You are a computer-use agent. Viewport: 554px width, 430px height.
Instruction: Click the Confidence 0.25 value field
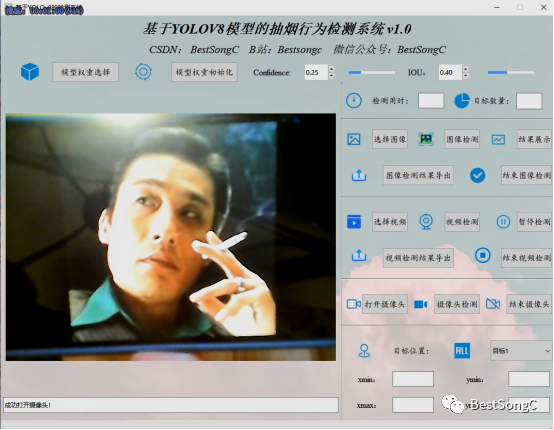(x=316, y=72)
